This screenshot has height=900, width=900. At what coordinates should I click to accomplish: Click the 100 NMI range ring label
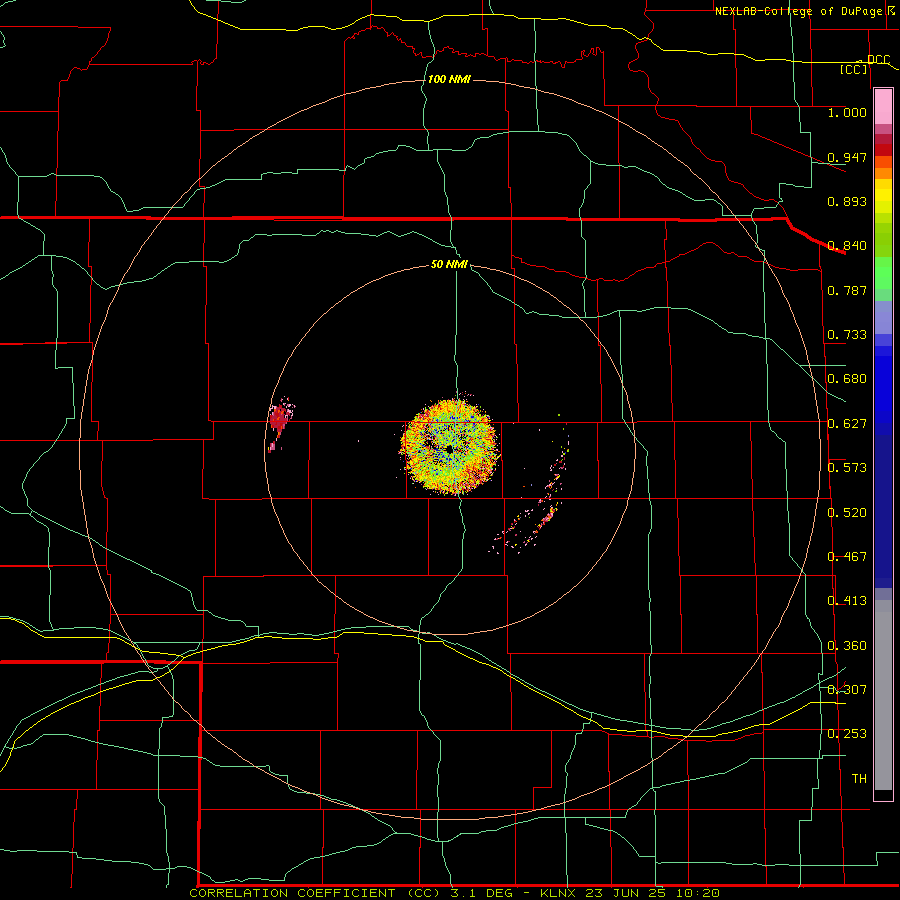(449, 79)
